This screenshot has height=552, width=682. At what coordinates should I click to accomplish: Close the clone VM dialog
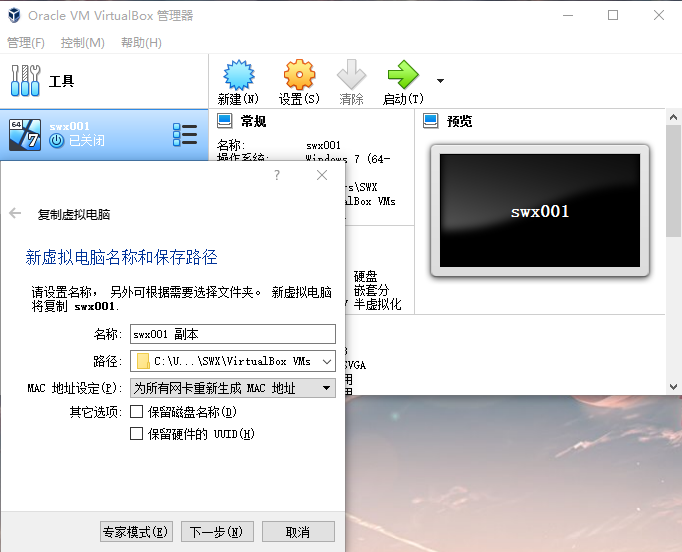click(322, 175)
